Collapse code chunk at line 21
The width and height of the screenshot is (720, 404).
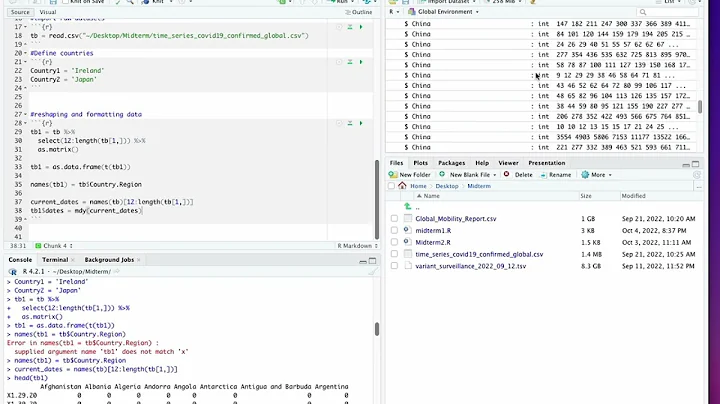coord(25,62)
